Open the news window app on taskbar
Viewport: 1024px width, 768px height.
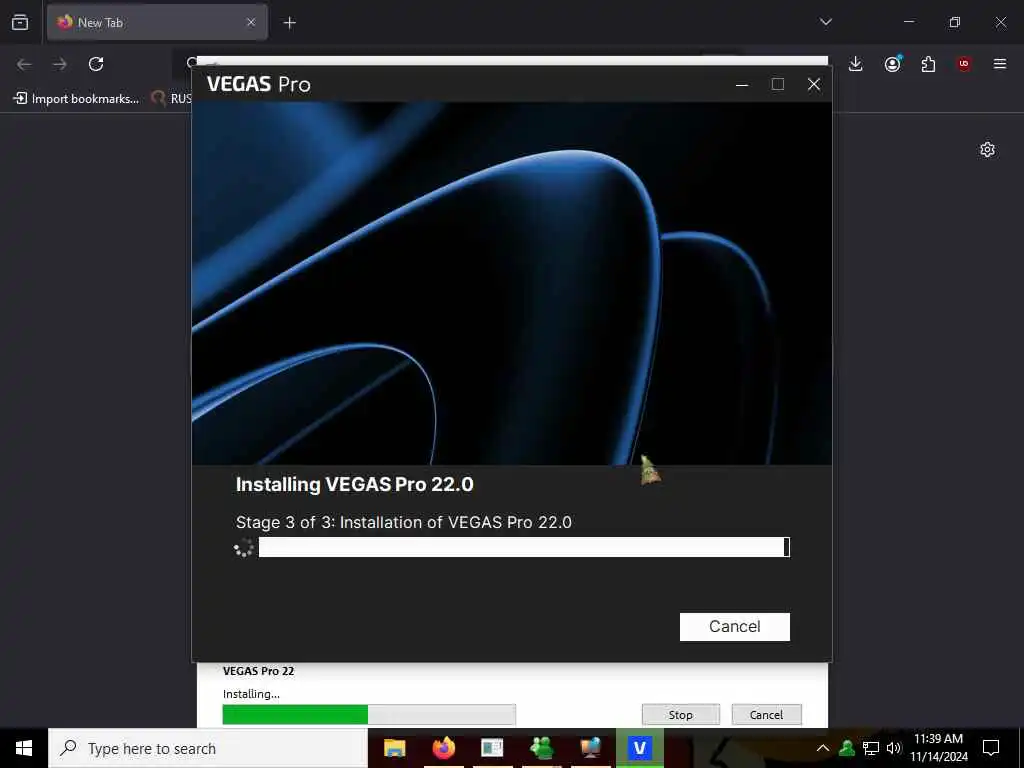492,748
